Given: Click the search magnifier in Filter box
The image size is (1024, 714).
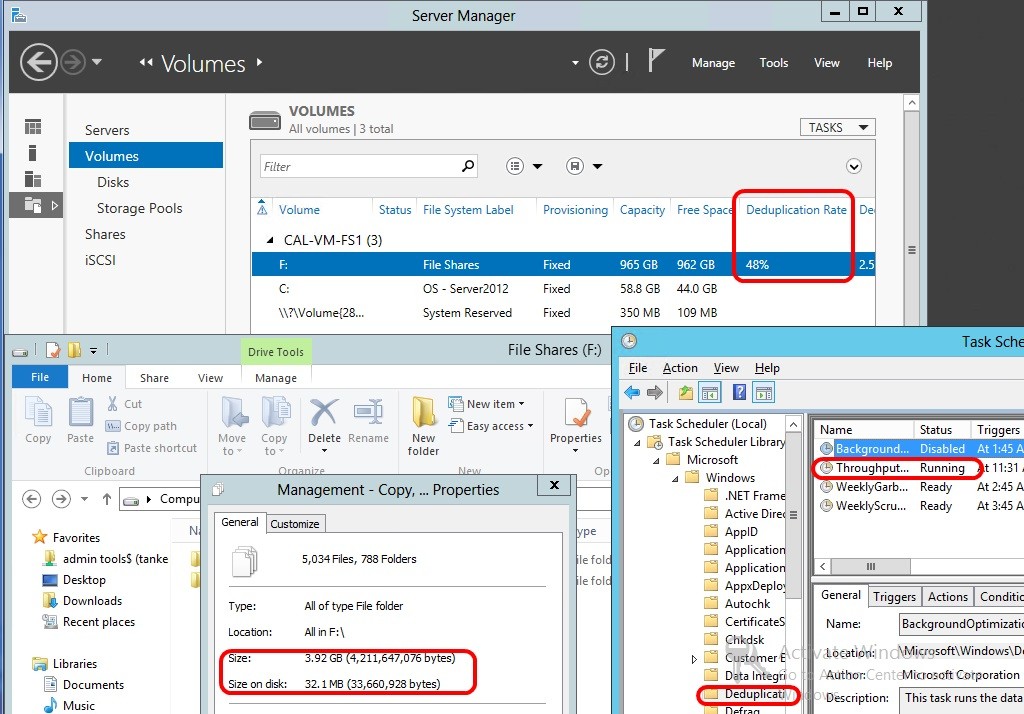Looking at the screenshot, I should [468, 166].
